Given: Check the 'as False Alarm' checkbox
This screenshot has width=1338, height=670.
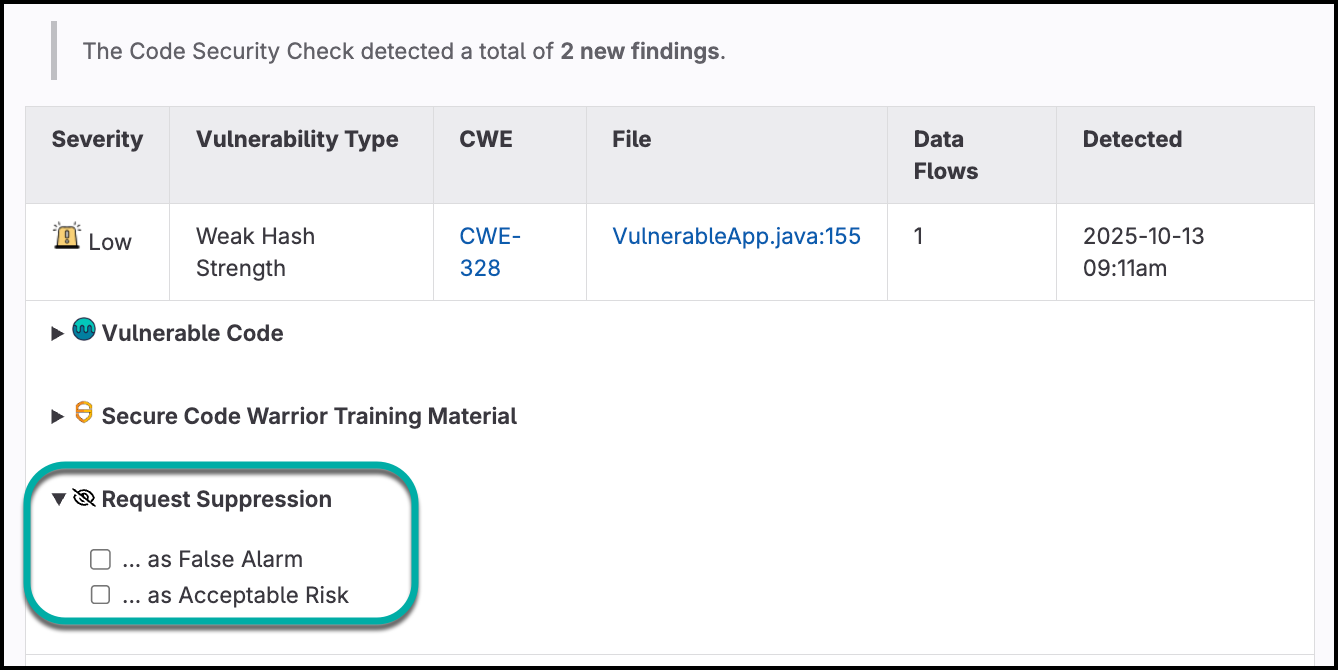Looking at the screenshot, I should click(x=100, y=558).
